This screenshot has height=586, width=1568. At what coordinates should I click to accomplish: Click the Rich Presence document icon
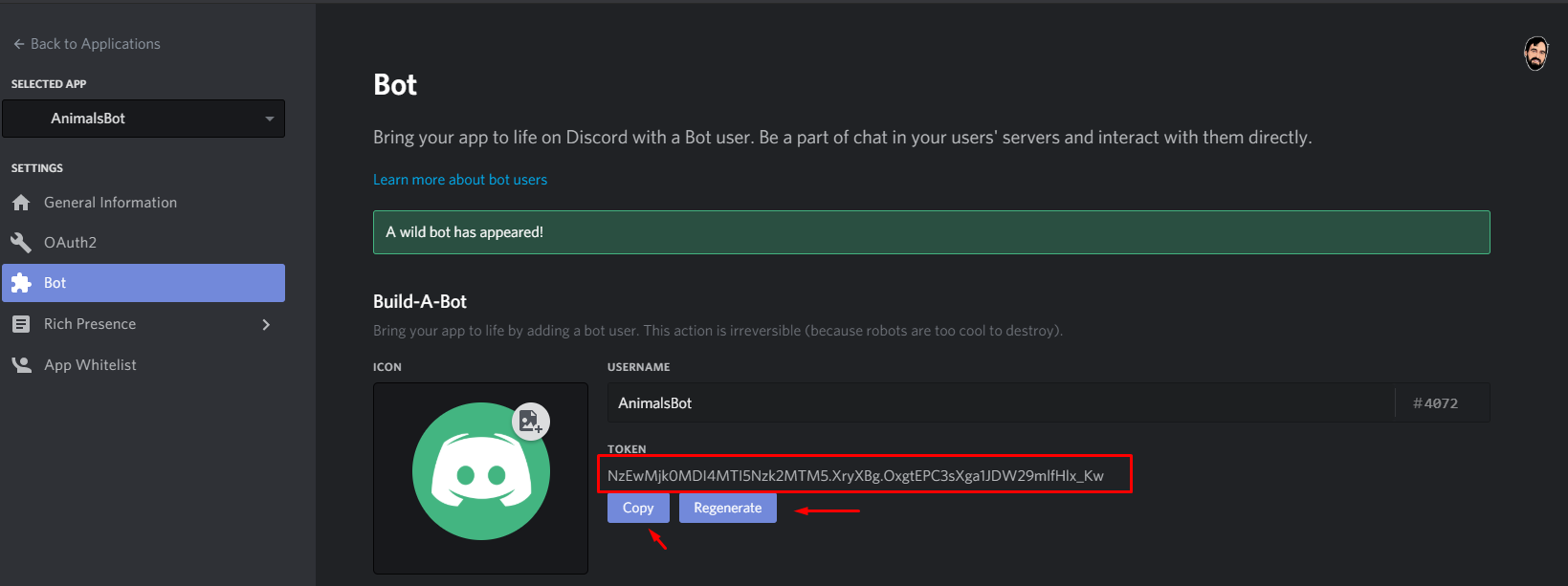pos(21,324)
